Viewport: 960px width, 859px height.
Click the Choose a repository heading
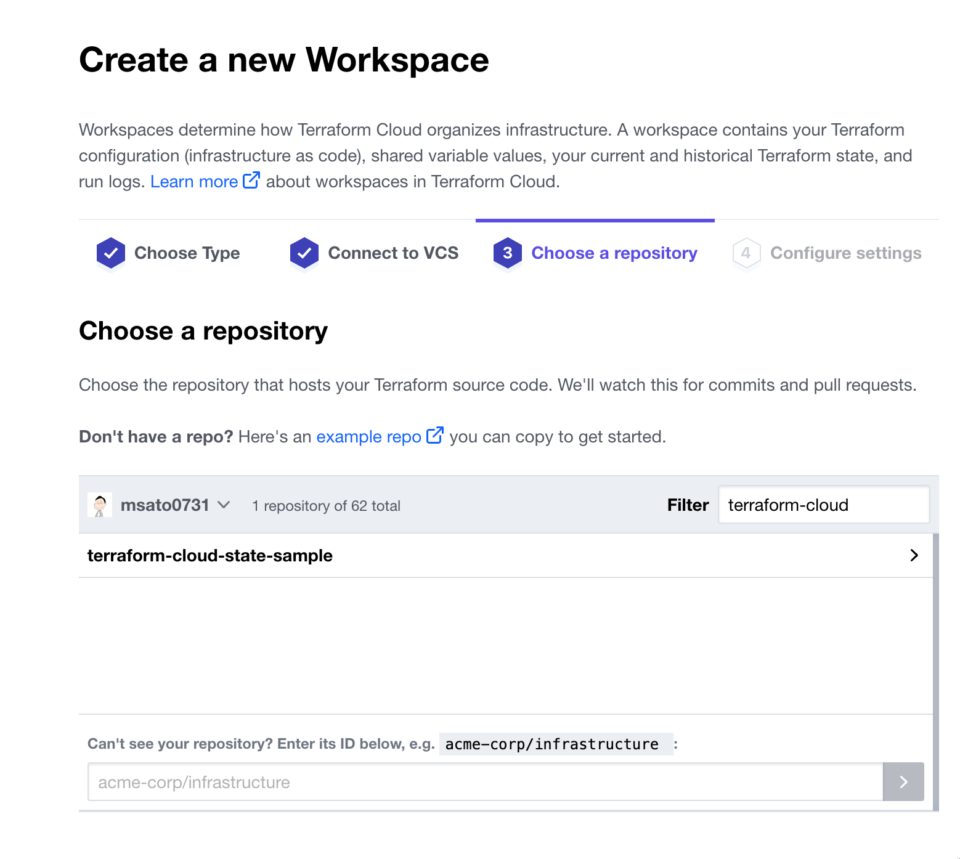pos(203,331)
